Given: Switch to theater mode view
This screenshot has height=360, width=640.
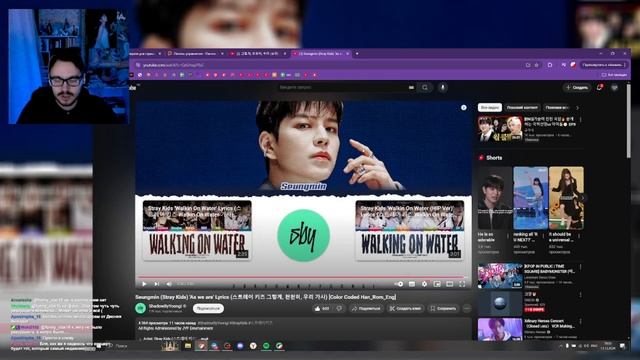Looking at the screenshot, I should click(x=449, y=284).
